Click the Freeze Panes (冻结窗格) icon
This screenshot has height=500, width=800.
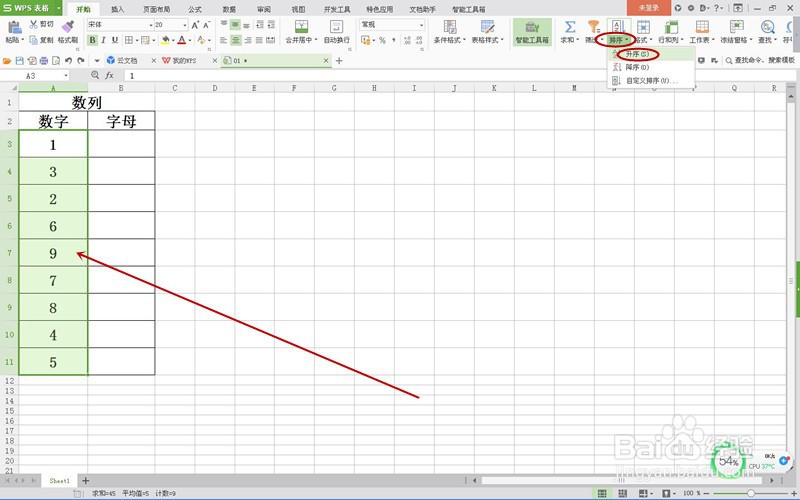tap(736, 27)
